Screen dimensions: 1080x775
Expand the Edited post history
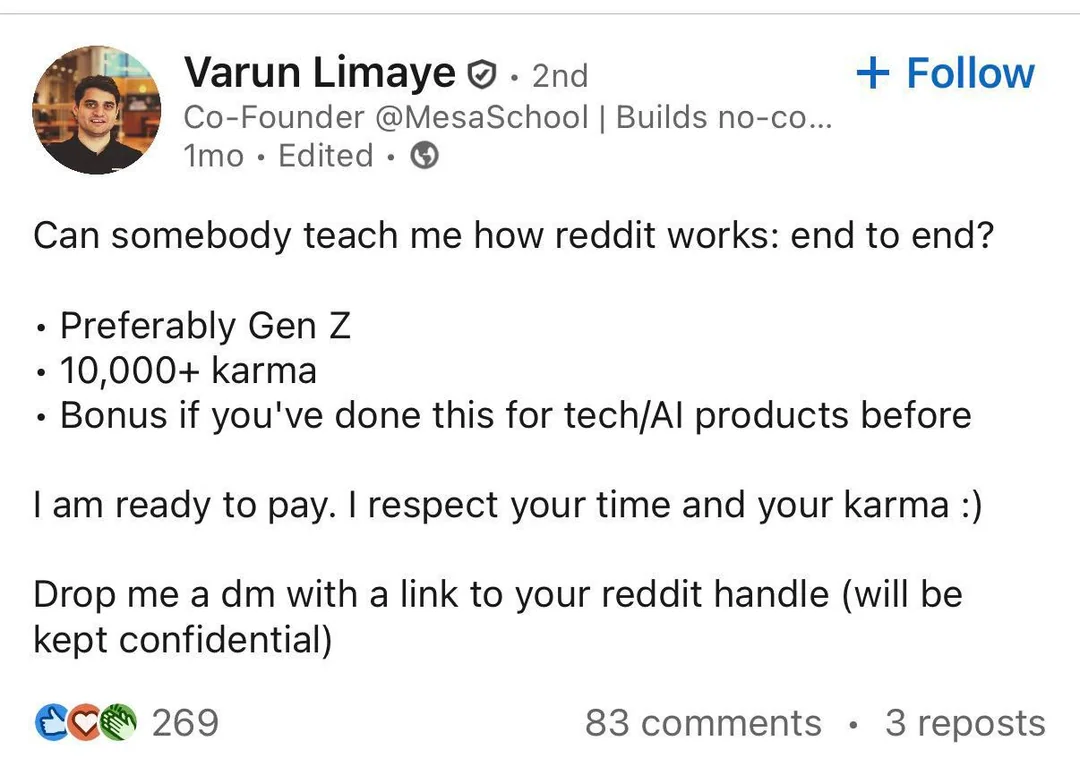tap(325, 155)
